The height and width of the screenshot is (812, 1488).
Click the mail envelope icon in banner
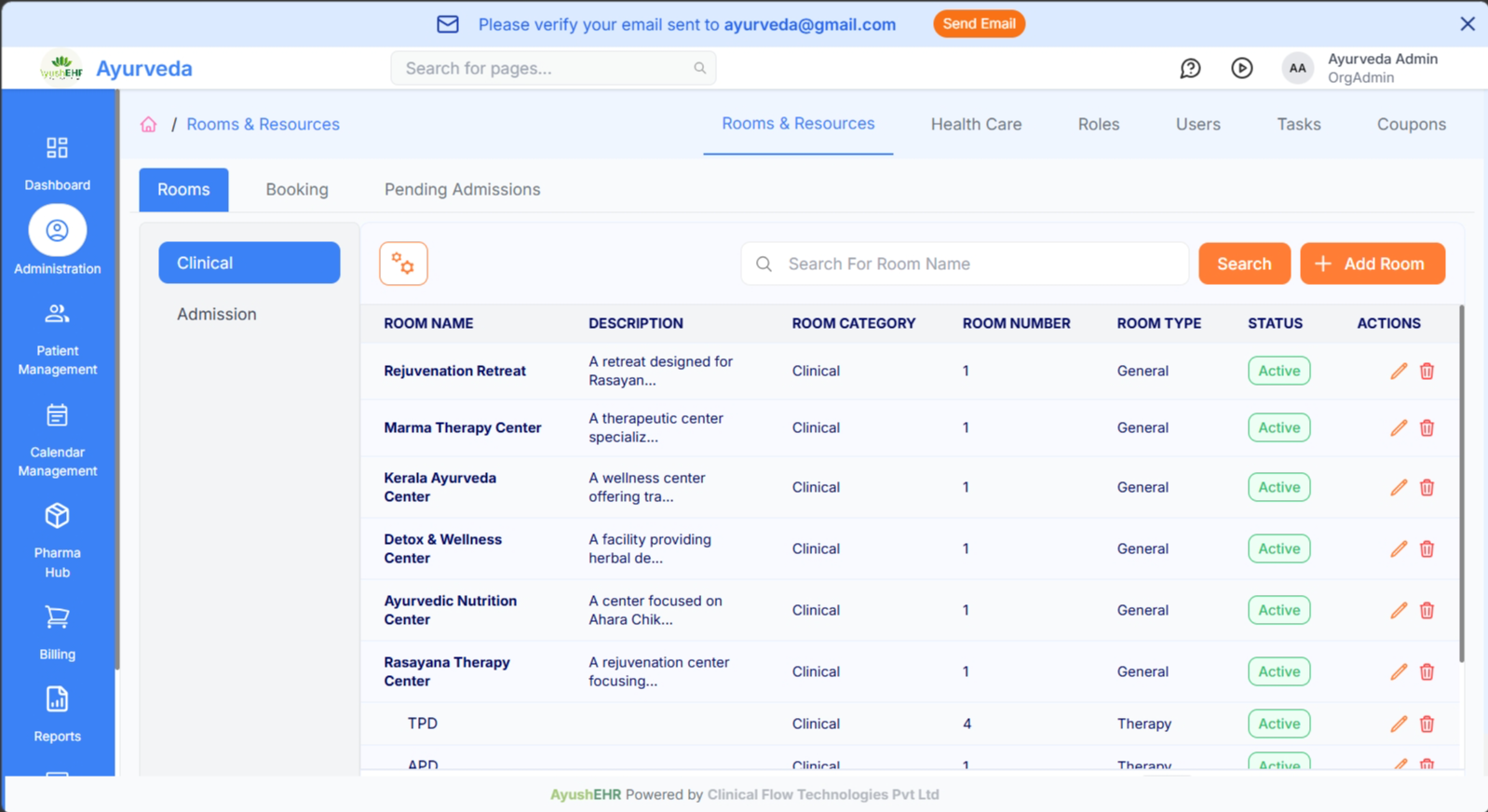click(x=448, y=24)
